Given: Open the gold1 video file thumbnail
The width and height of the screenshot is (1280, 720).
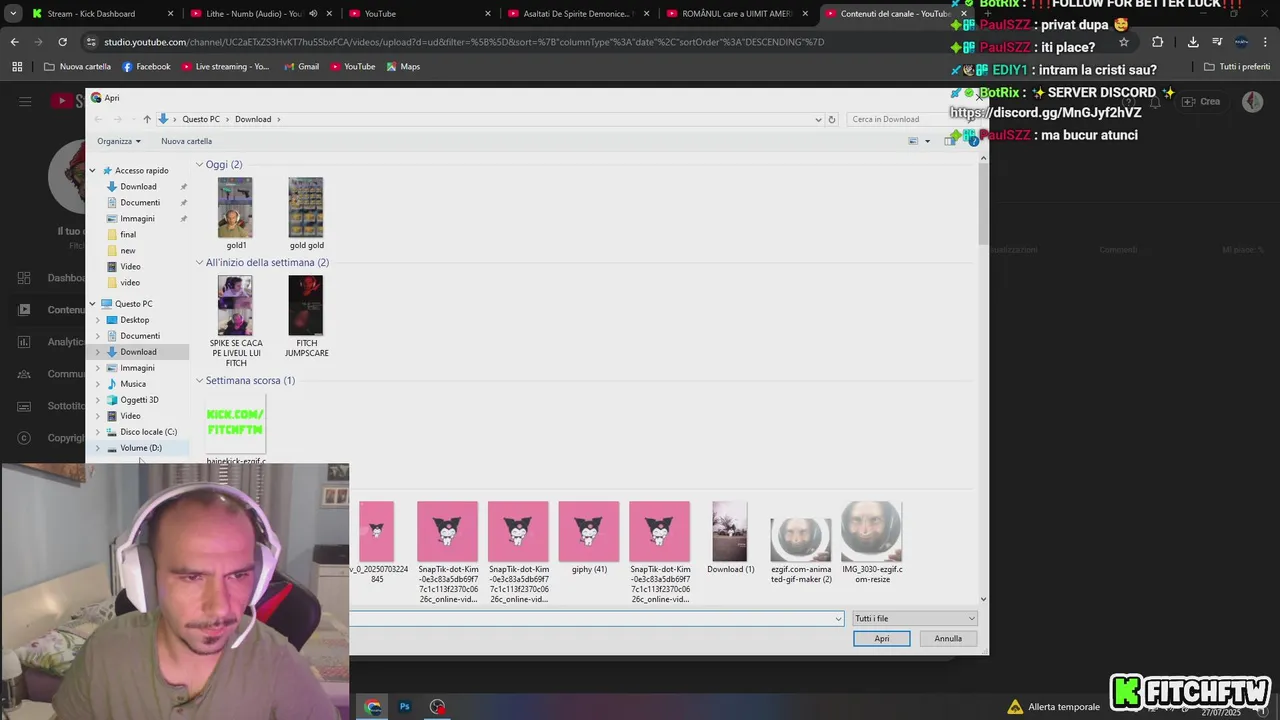Looking at the screenshot, I should click(x=235, y=208).
